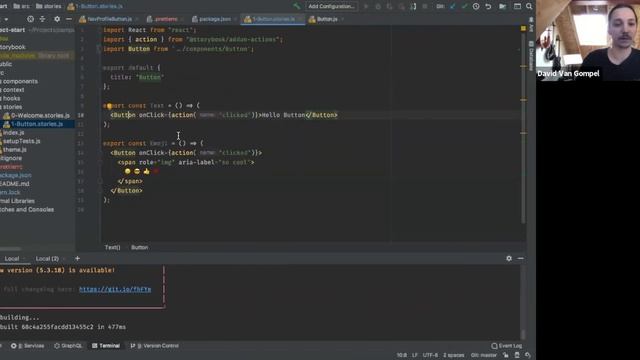Click the Stop square icon in toolbar

coord(424,7)
